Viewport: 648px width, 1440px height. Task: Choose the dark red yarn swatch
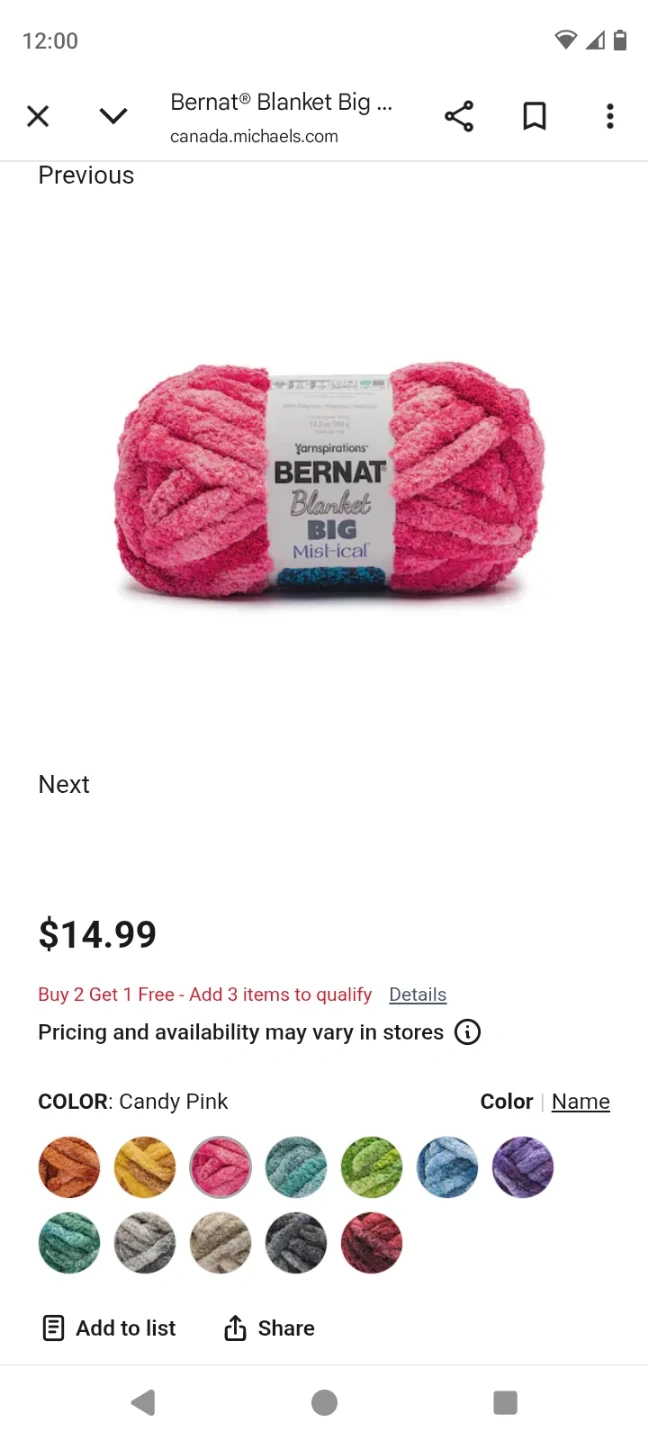pos(372,1243)
